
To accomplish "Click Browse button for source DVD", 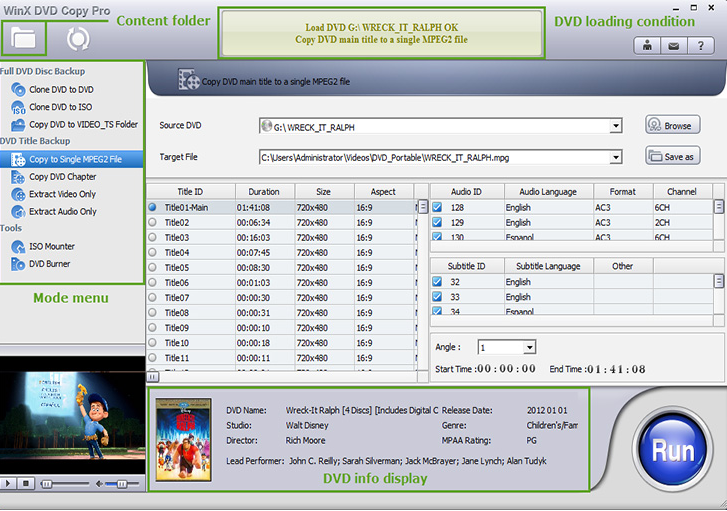I will 672,125.
